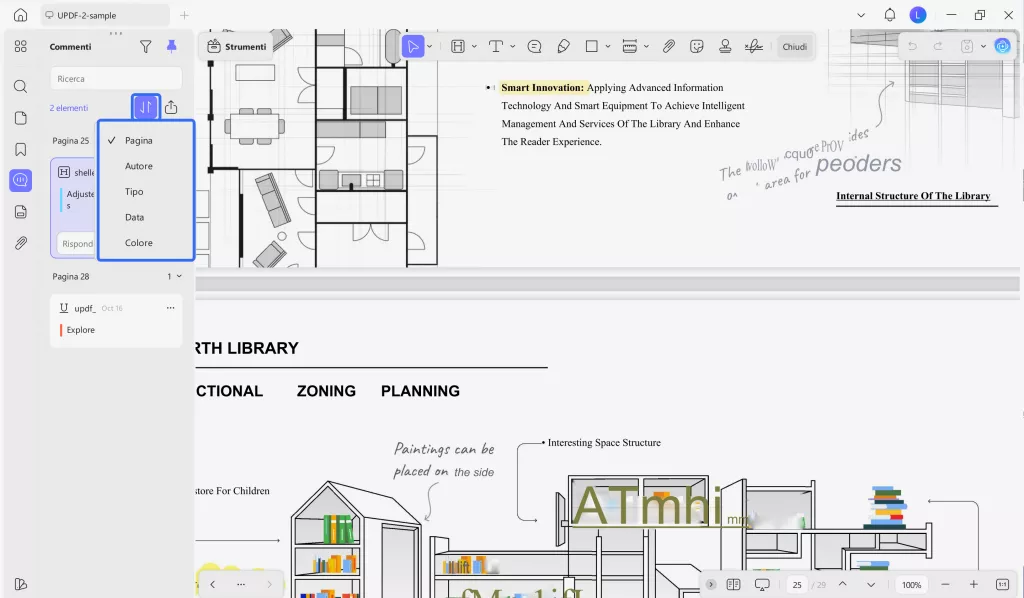Sort comments by Autore
The image size is (1024, 598).
[x=146, y=166]
